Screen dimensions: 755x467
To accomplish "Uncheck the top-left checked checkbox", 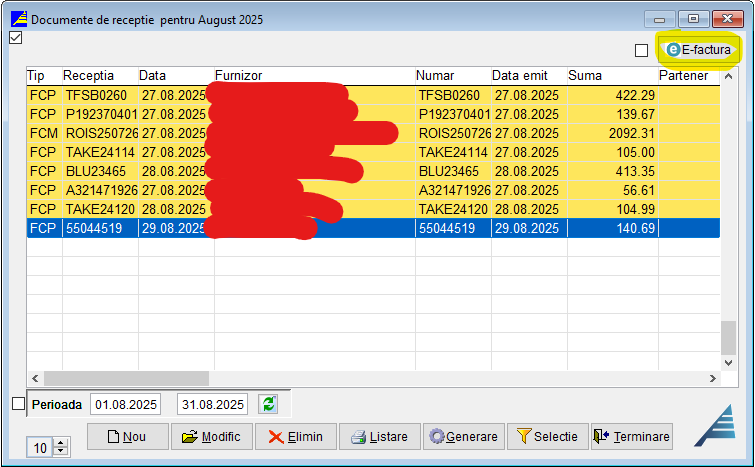I will coord(15,39).
